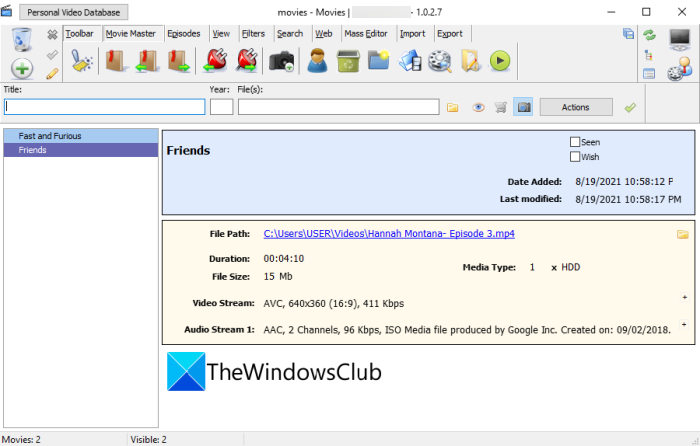Click the recycle bin delete icon
This screenshot has width=700, height=446.
(21, 39)
